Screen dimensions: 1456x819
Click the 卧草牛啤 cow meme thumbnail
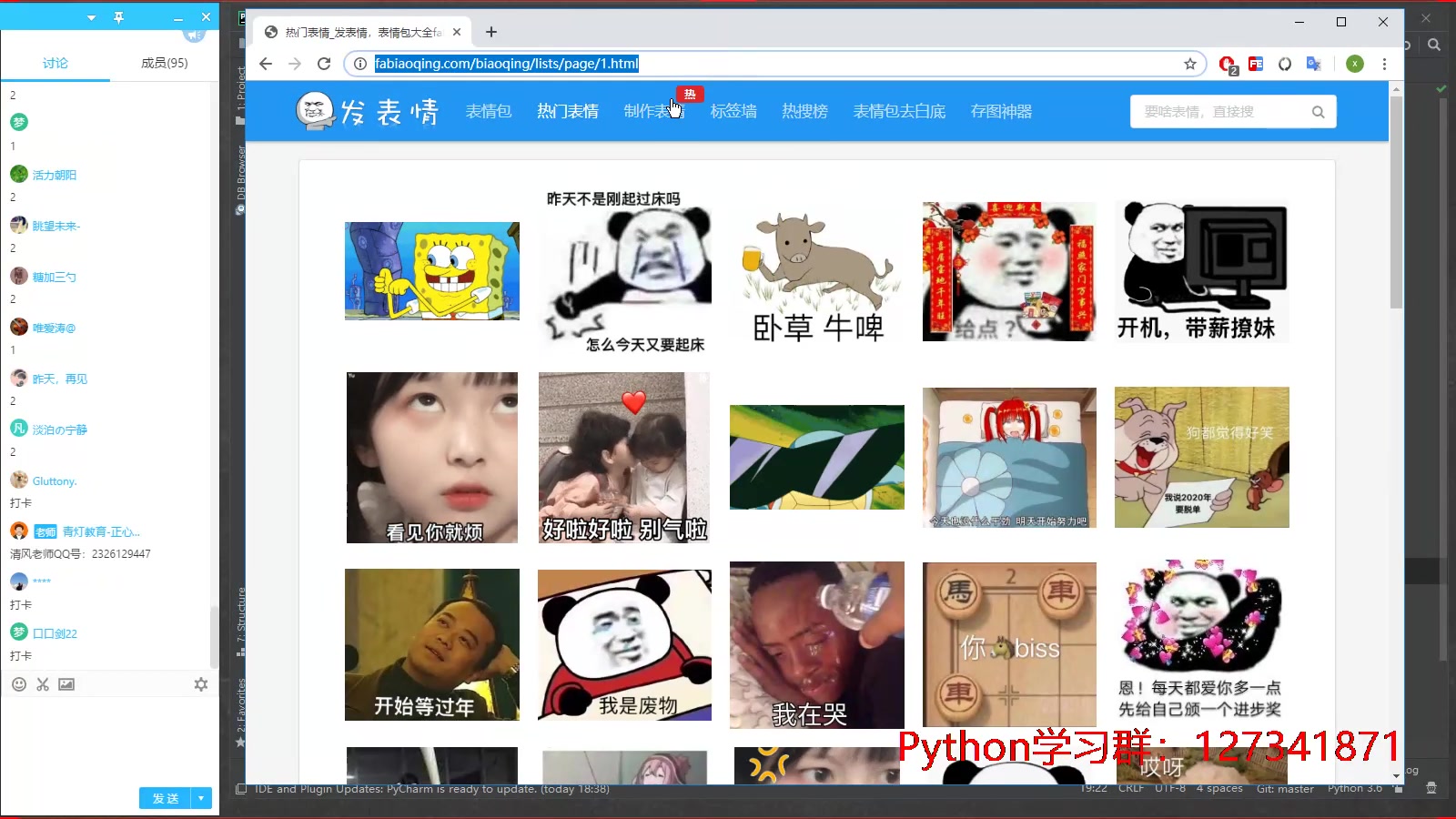pyautogui.click(x=816, y=270)
